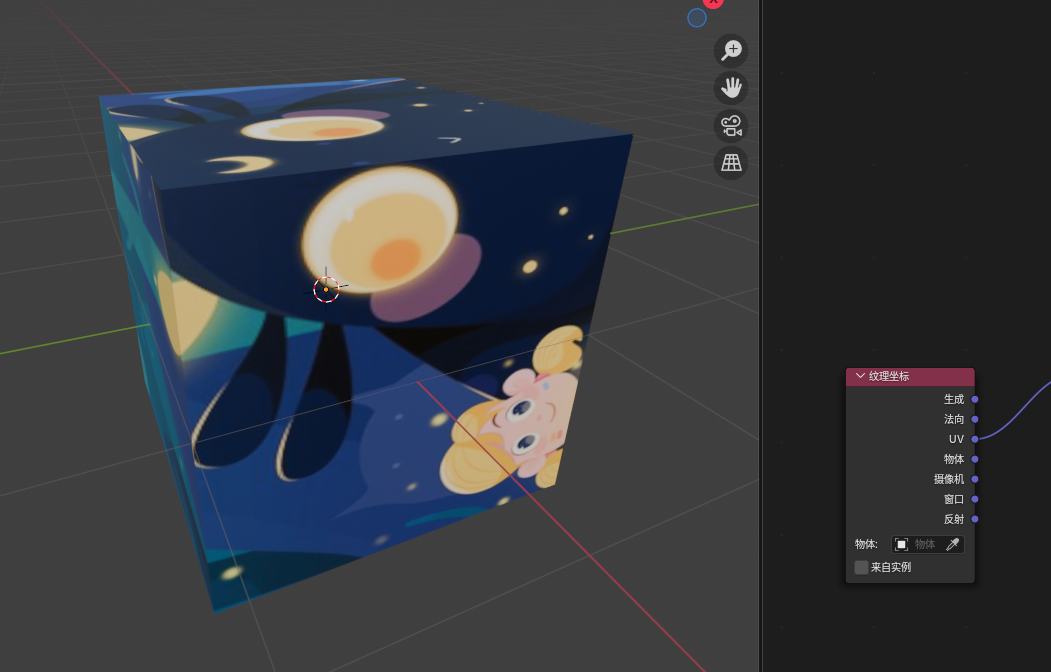Click the pan view hand icon
Screen dimensions: 1051x672
[731, 88]
